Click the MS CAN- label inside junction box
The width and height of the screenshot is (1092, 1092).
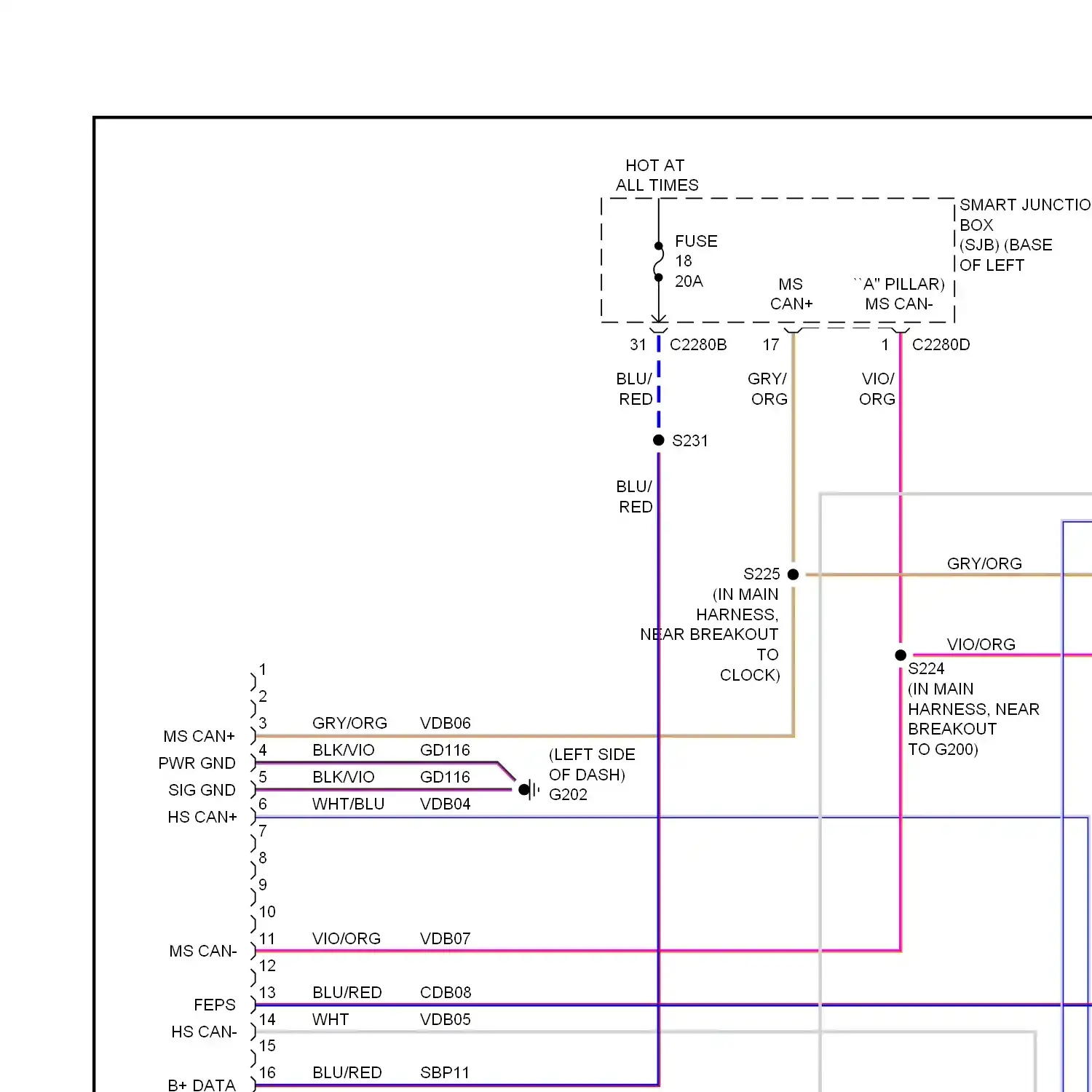pos(898,304)
